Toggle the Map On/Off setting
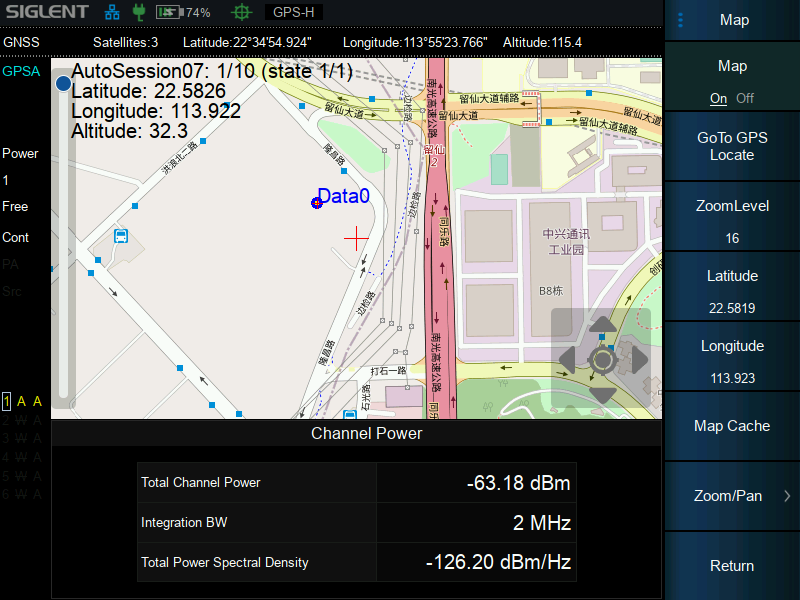 coord(732,82)
